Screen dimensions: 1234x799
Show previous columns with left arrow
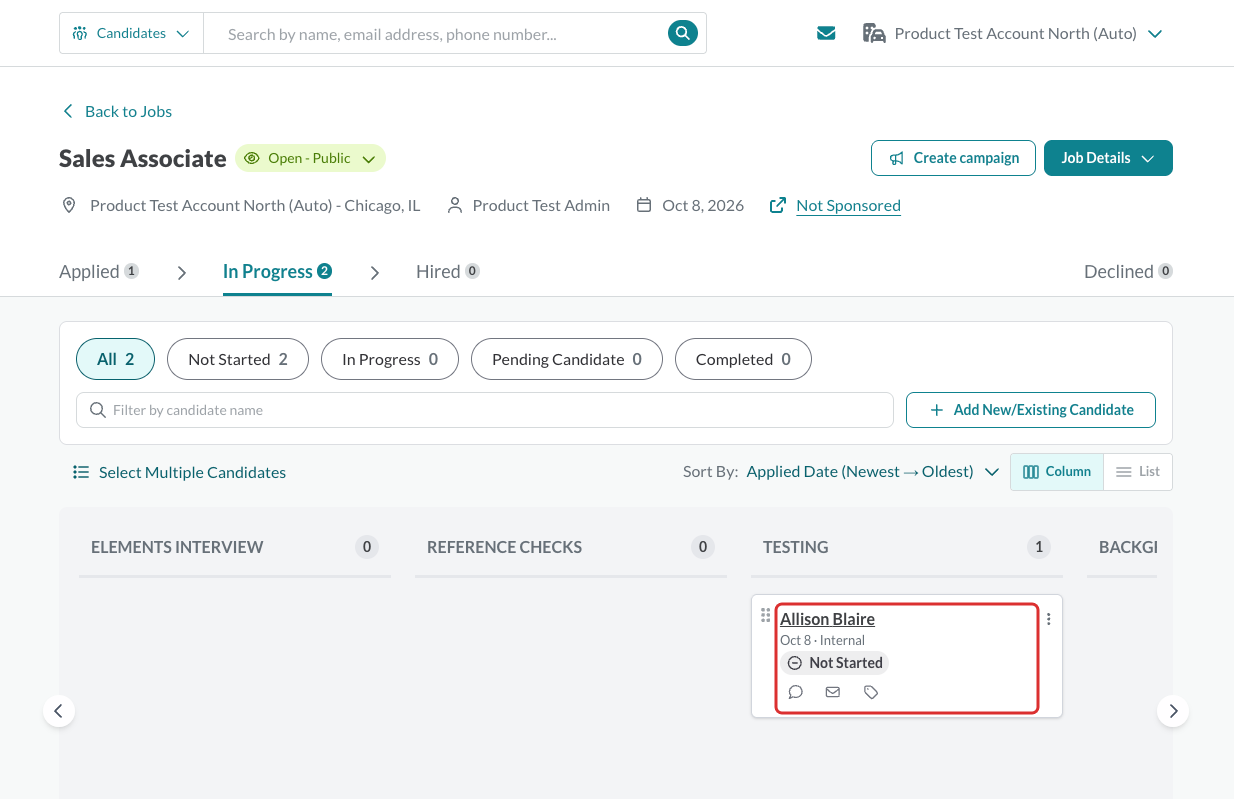pyautogui.click(x=58, y=711)
